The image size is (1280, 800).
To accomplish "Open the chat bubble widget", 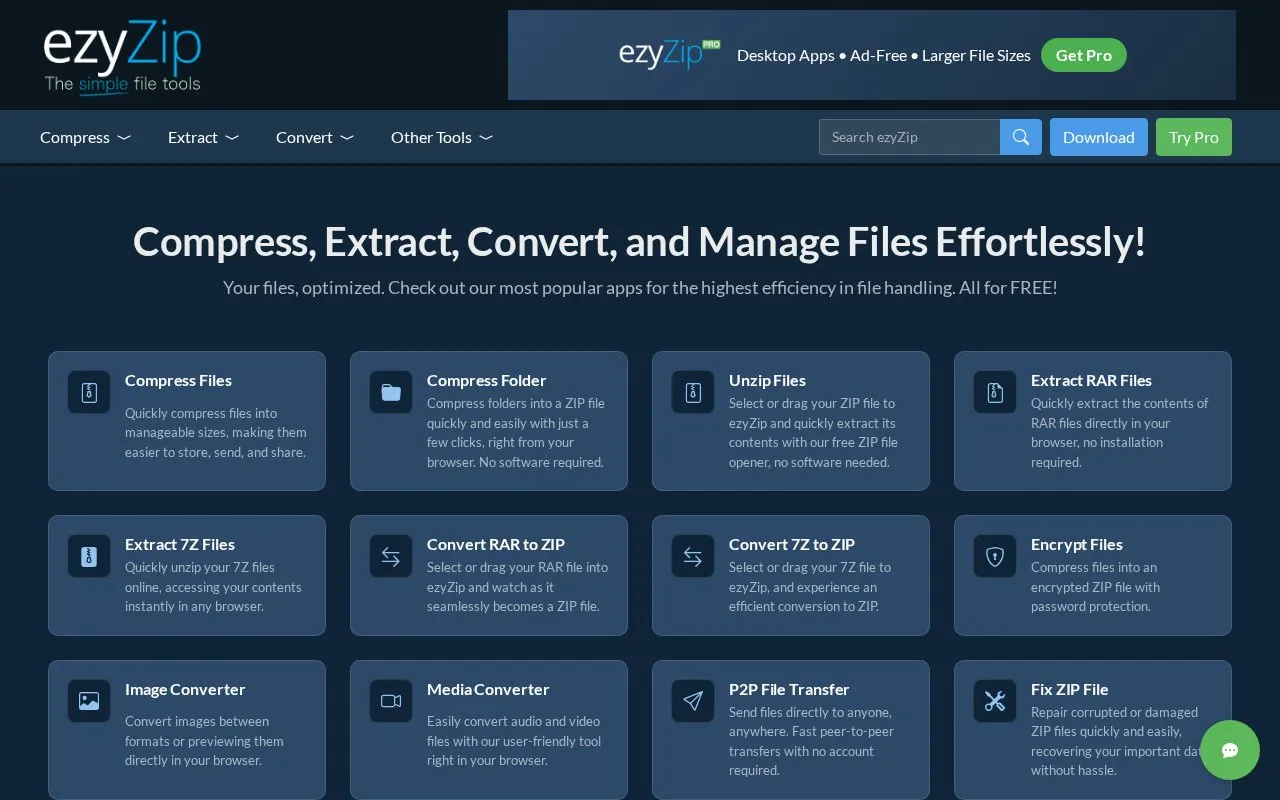I will click(1230, 750).
